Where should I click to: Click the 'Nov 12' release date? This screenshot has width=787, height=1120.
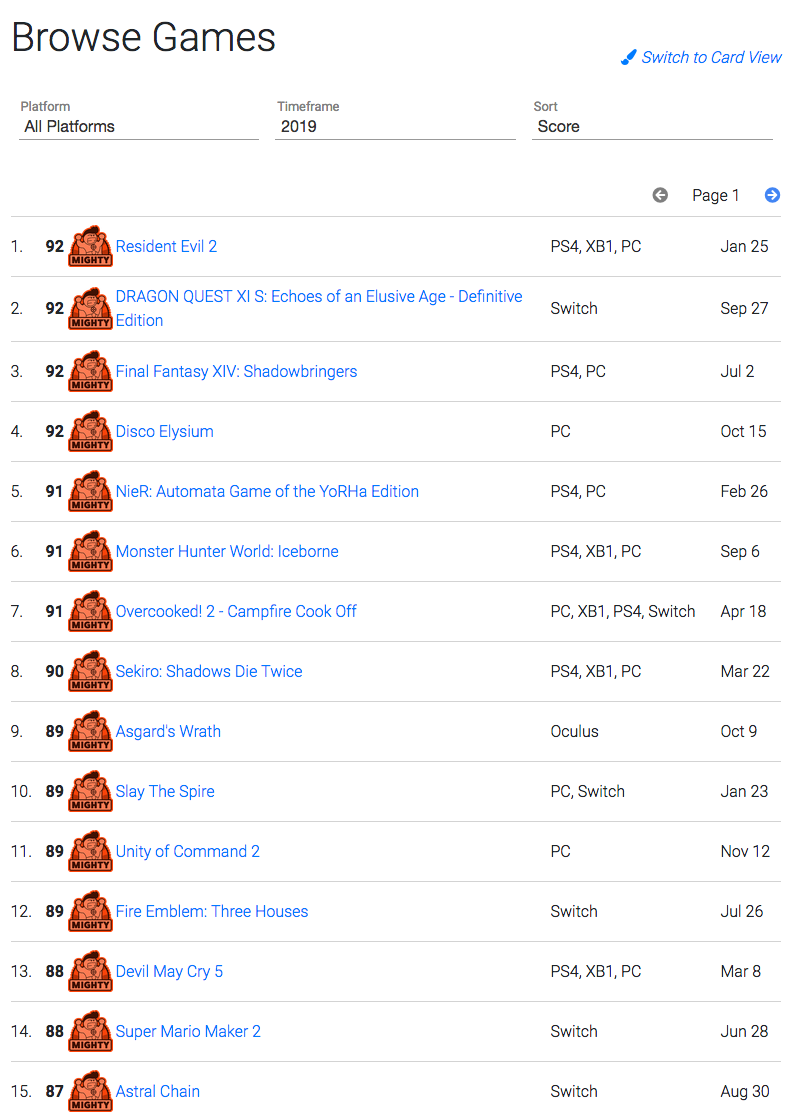[x=745, y=851]
